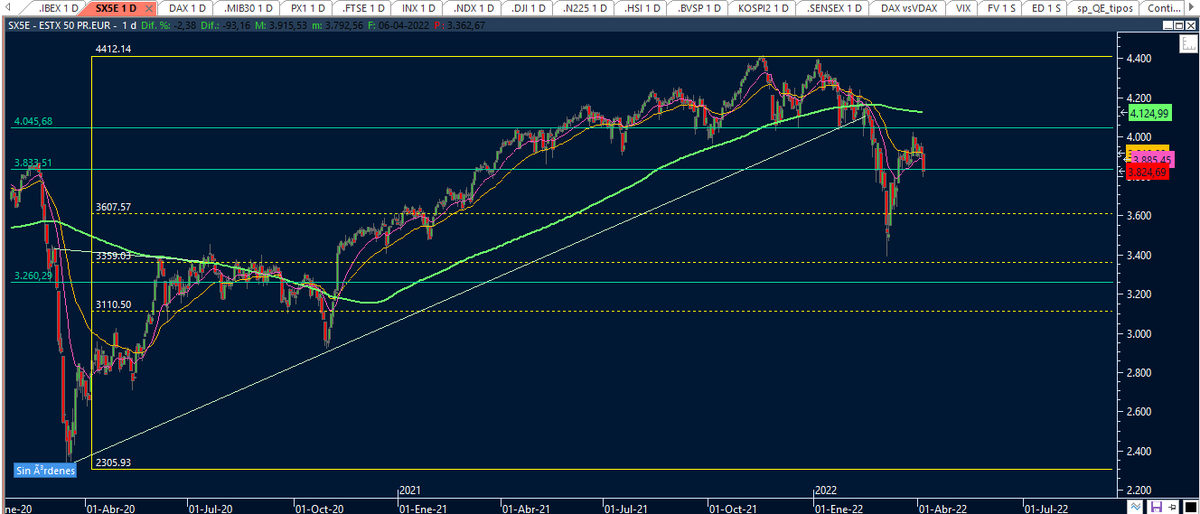Click the 3.260,29 horizontal level label
1200x514 pixels.
(x=33, y=275)
